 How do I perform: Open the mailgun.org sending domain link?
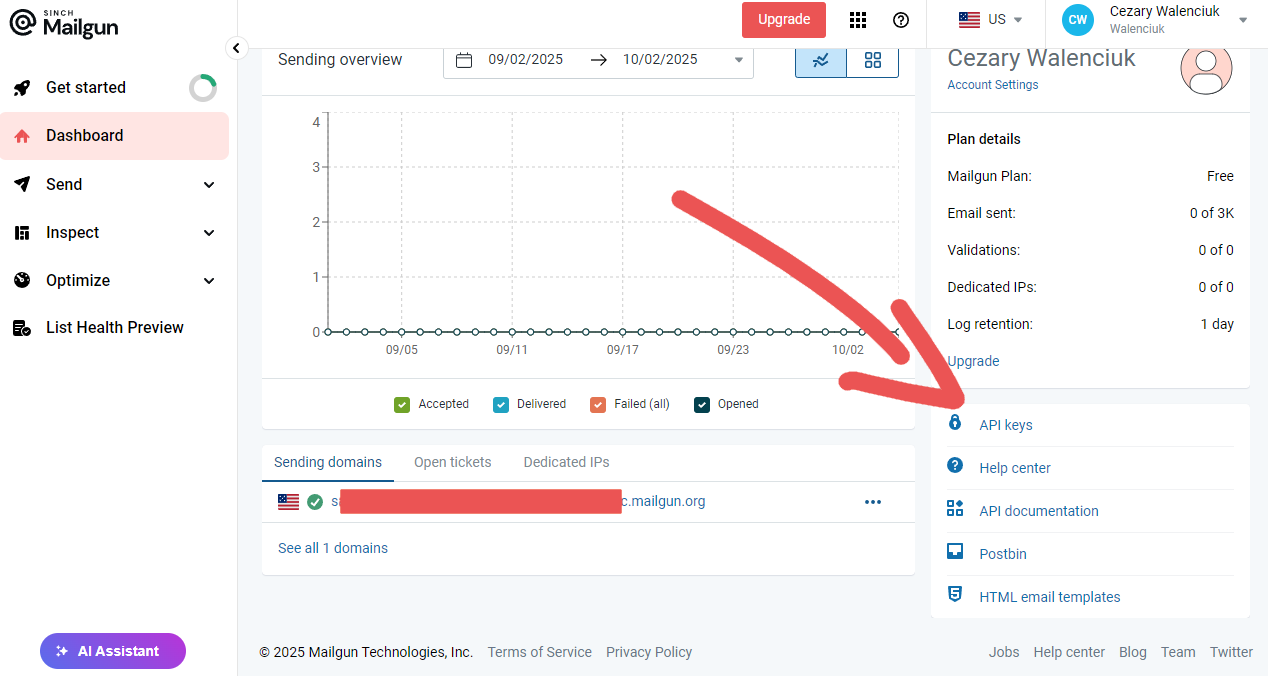pyautogui.click(x=518, y=502)
